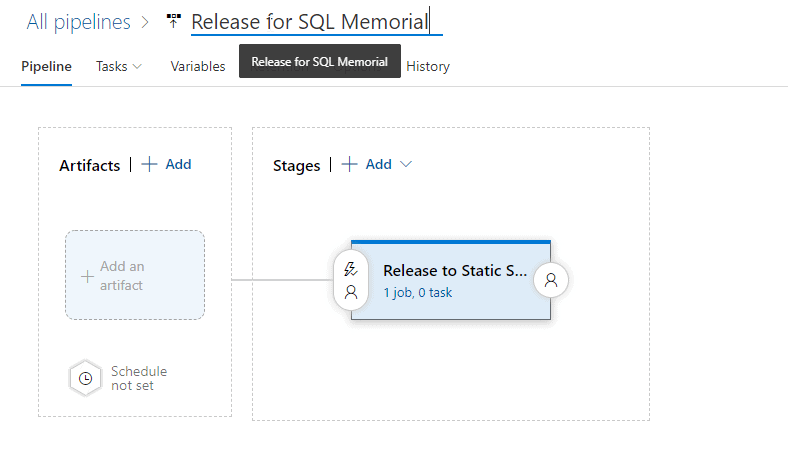Expand the Tasks tab dropdown chevron

point(137,66)
